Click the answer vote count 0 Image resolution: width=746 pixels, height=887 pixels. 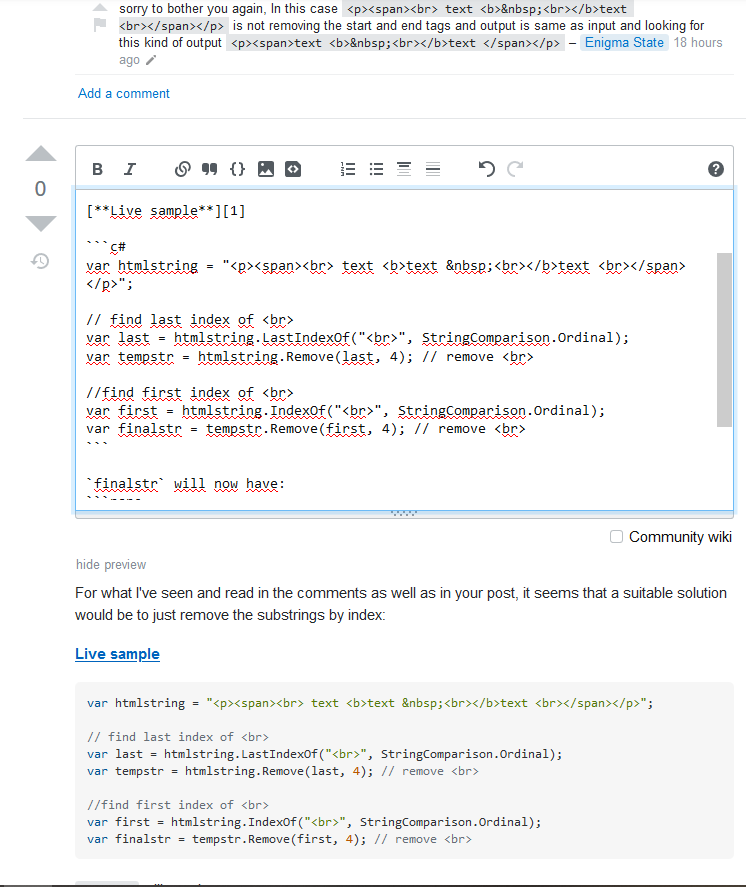point(40,188)
